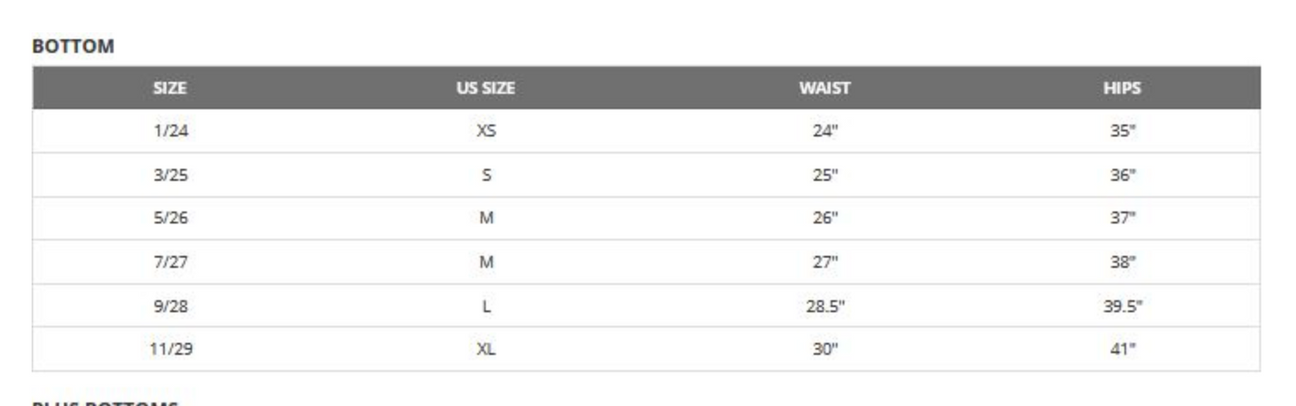This screenshot has width=1296, height=406.
Task: Click the SIZE column header
Action: point(170,88)
